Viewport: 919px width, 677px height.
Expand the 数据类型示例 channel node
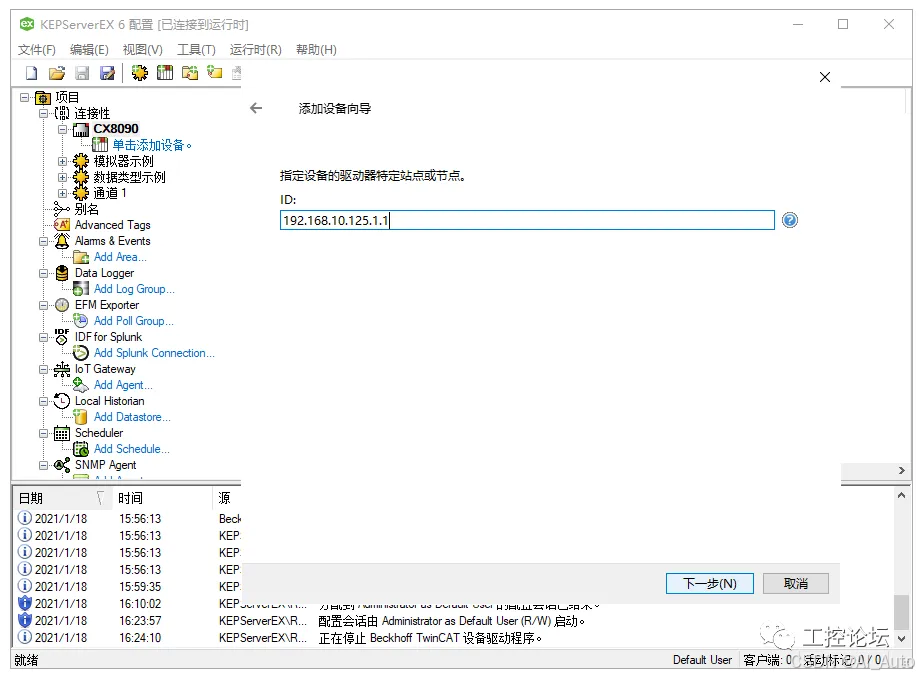coord(63,177)
